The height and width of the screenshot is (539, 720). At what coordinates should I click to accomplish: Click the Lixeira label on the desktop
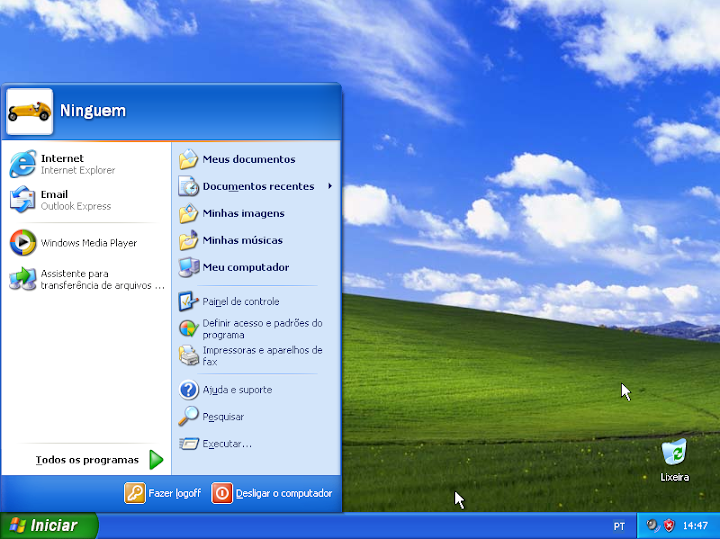674,477
